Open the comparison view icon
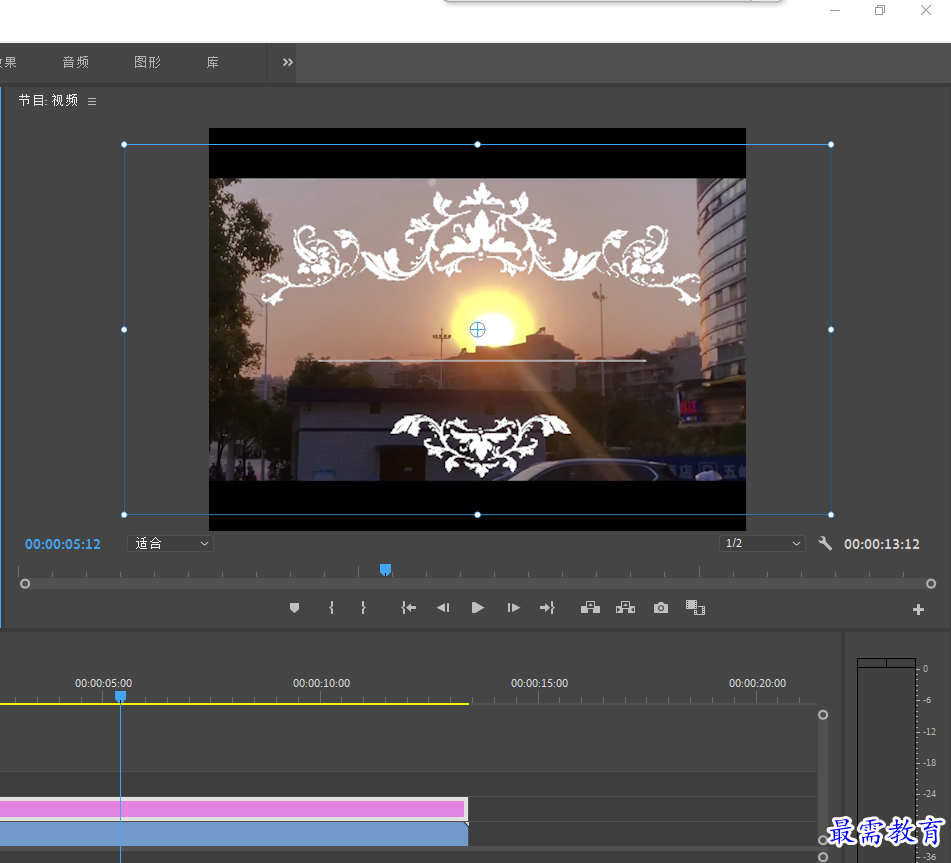This screenshot has height=863, width=951. [695, 608]
